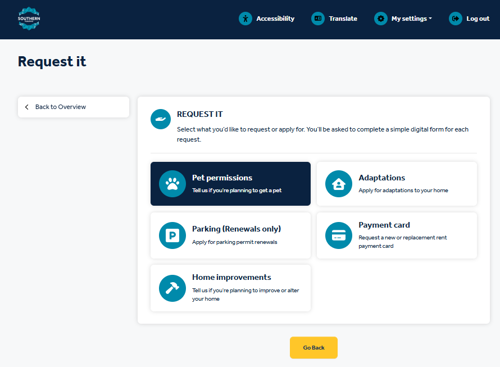Open the Translate option
Image resolution: width=500 pixels, height=367 pixels.
343,19
